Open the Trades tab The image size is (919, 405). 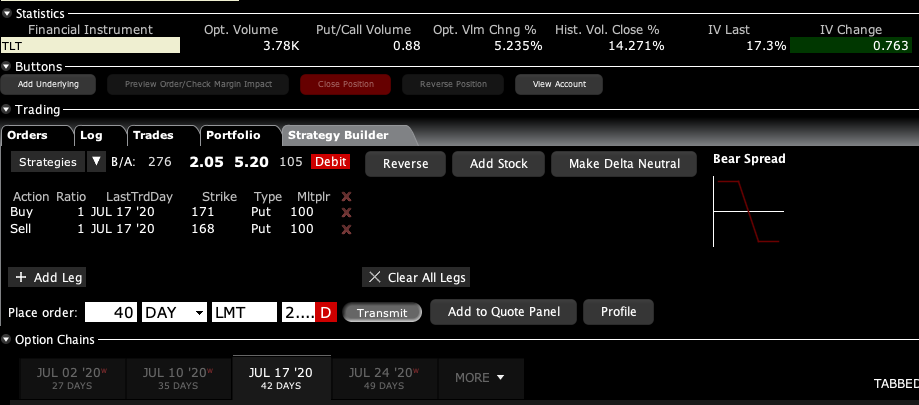coord(153,135)
